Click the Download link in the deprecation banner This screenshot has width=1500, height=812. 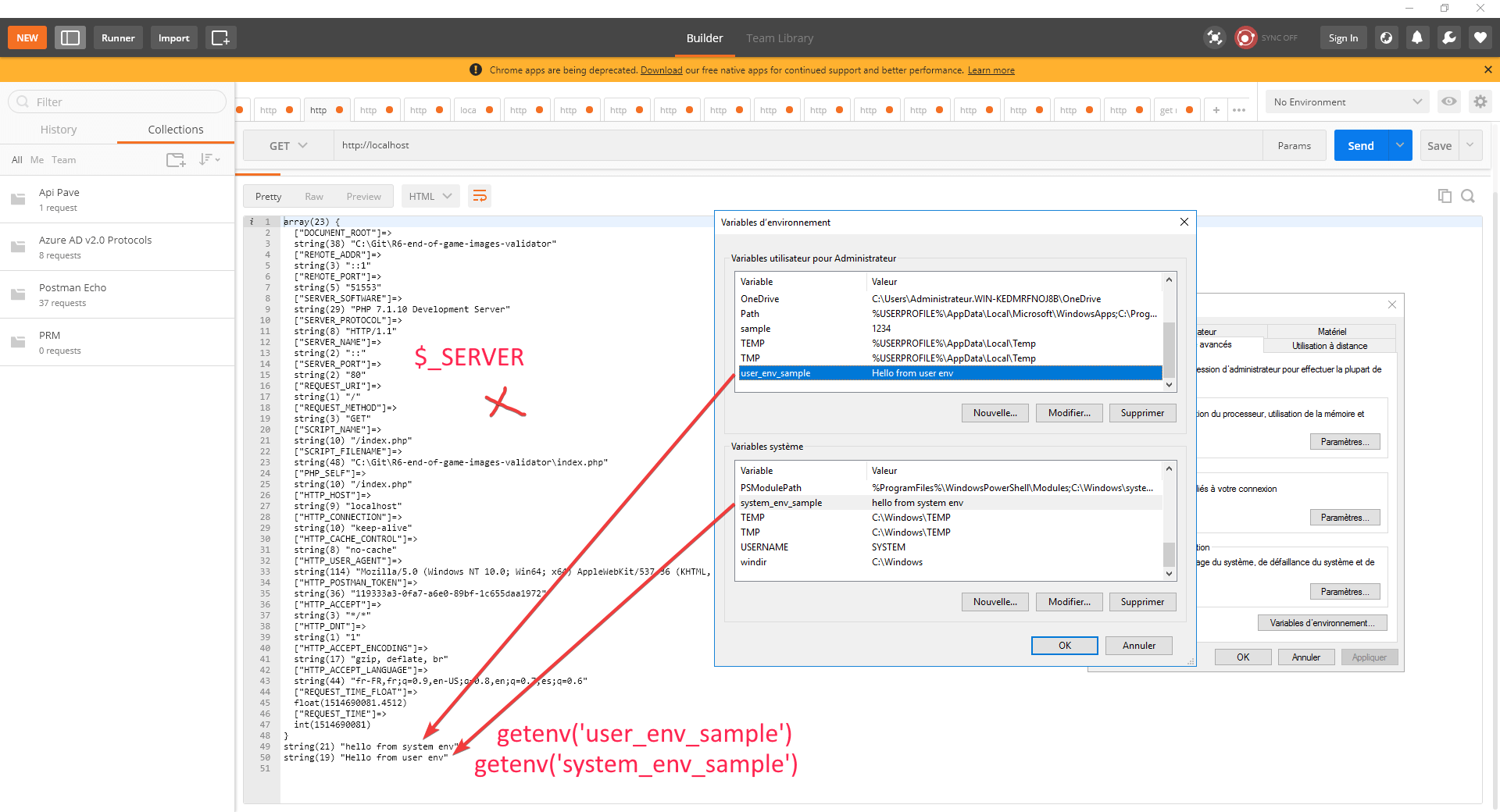coord(661,69)
